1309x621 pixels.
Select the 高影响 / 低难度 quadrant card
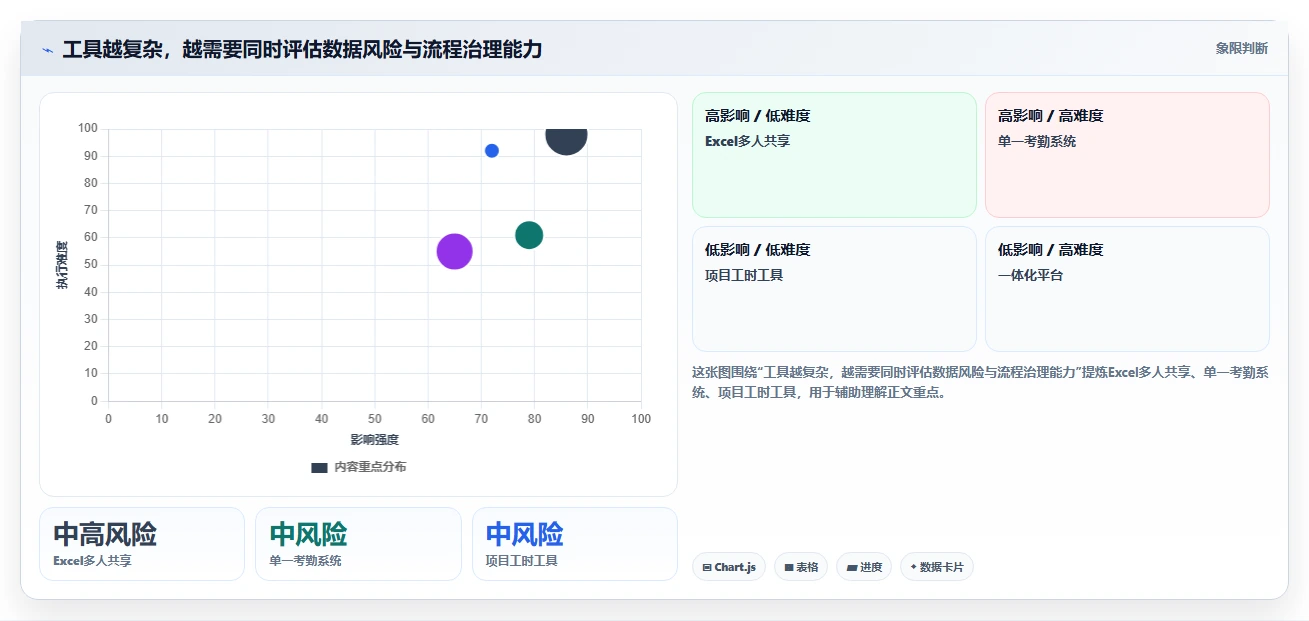[x=834, y=155]
